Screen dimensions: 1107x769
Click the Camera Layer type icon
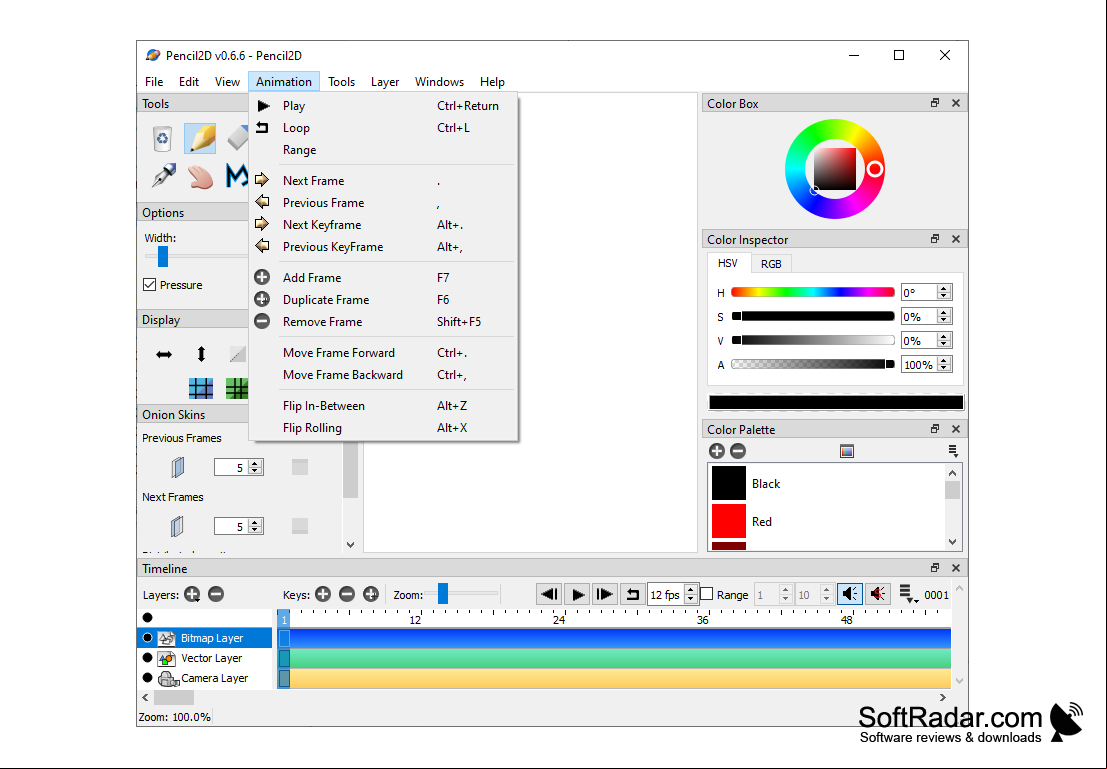pyautogui.click(x=168, y=679)
